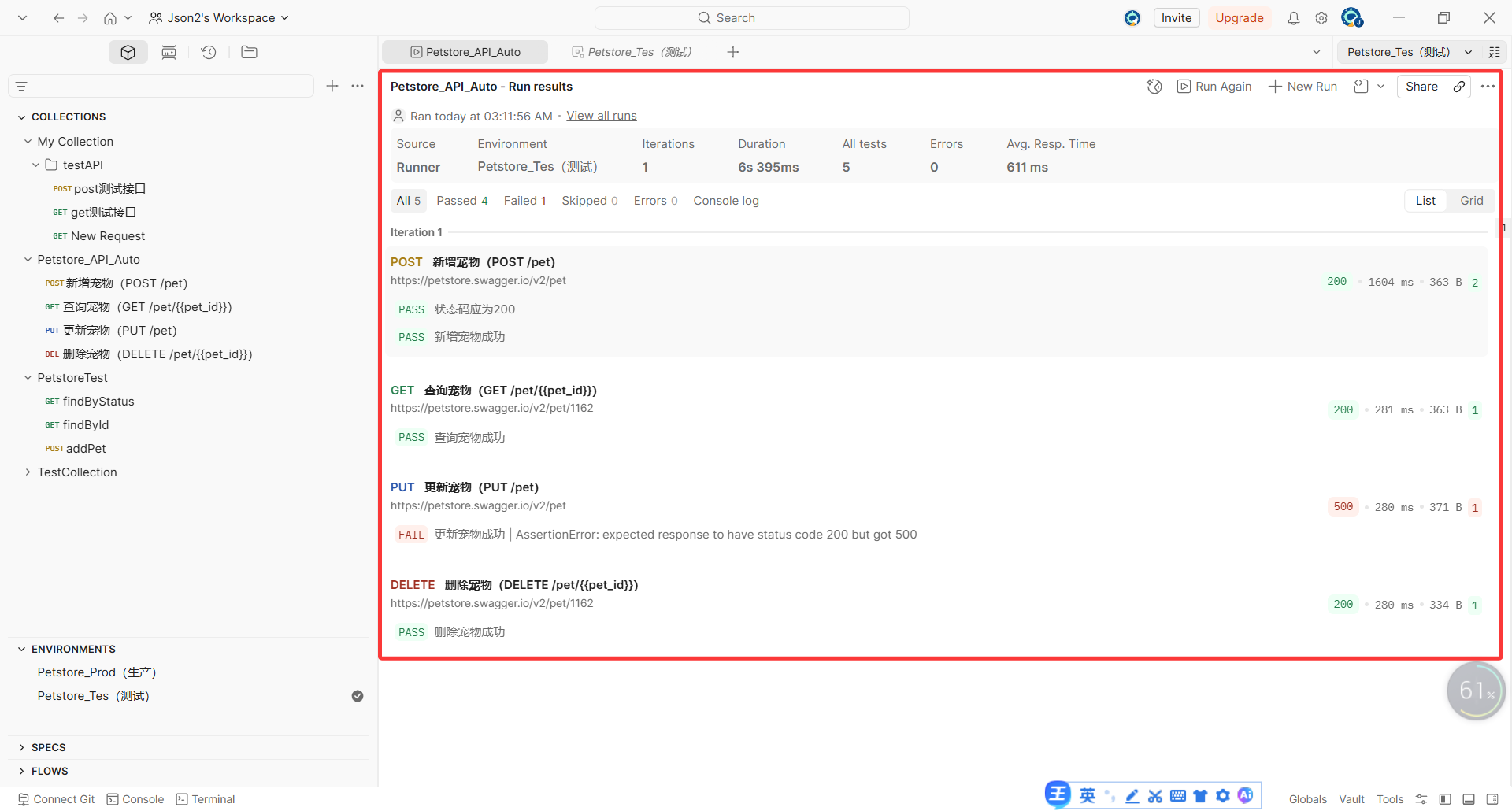This screenshot has height=811, width=1512.
Task: Click the run performance icon beside Run Again
Action: click(1154, 87)
